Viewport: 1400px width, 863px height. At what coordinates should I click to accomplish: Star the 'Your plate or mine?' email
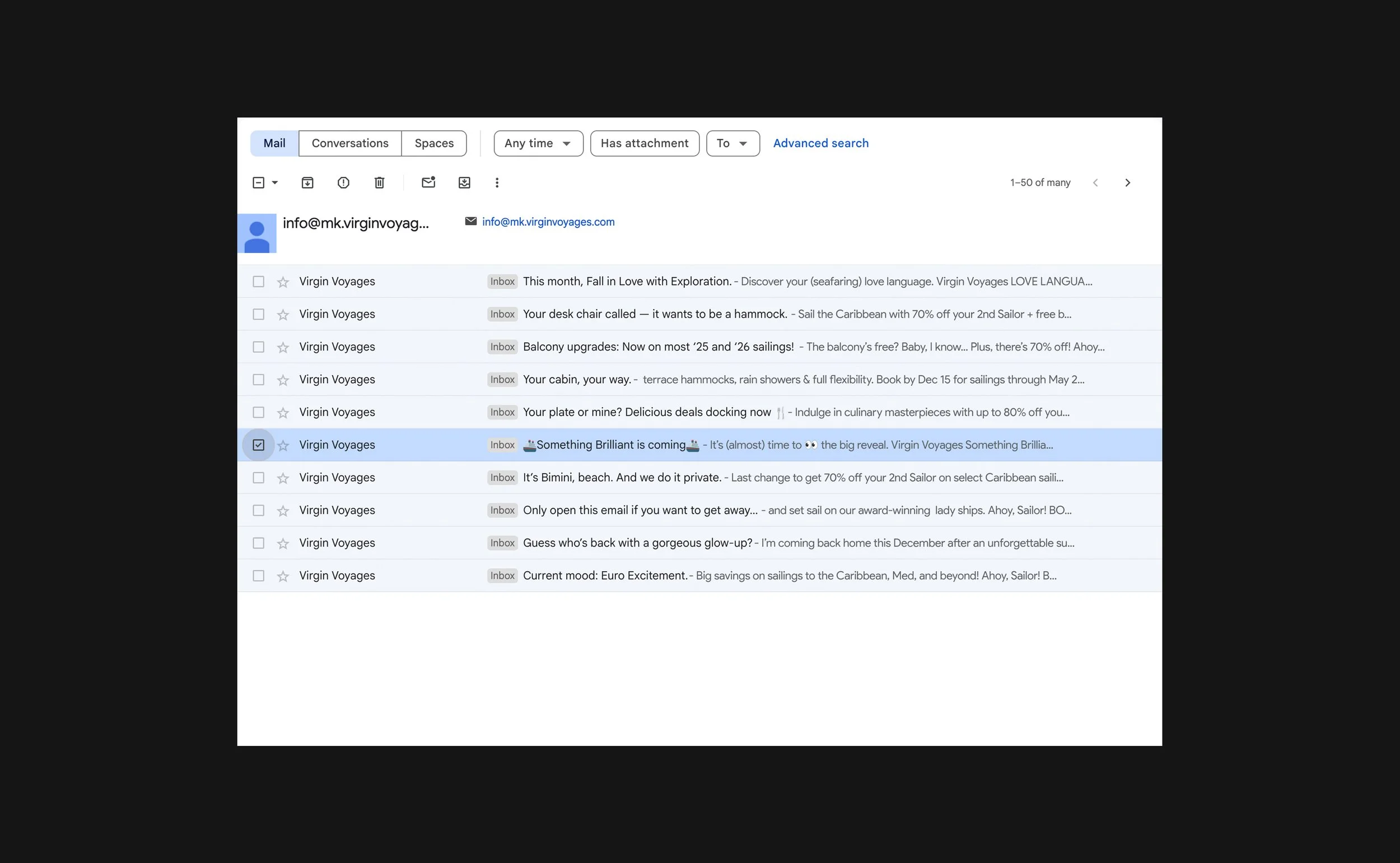[282, 413]
